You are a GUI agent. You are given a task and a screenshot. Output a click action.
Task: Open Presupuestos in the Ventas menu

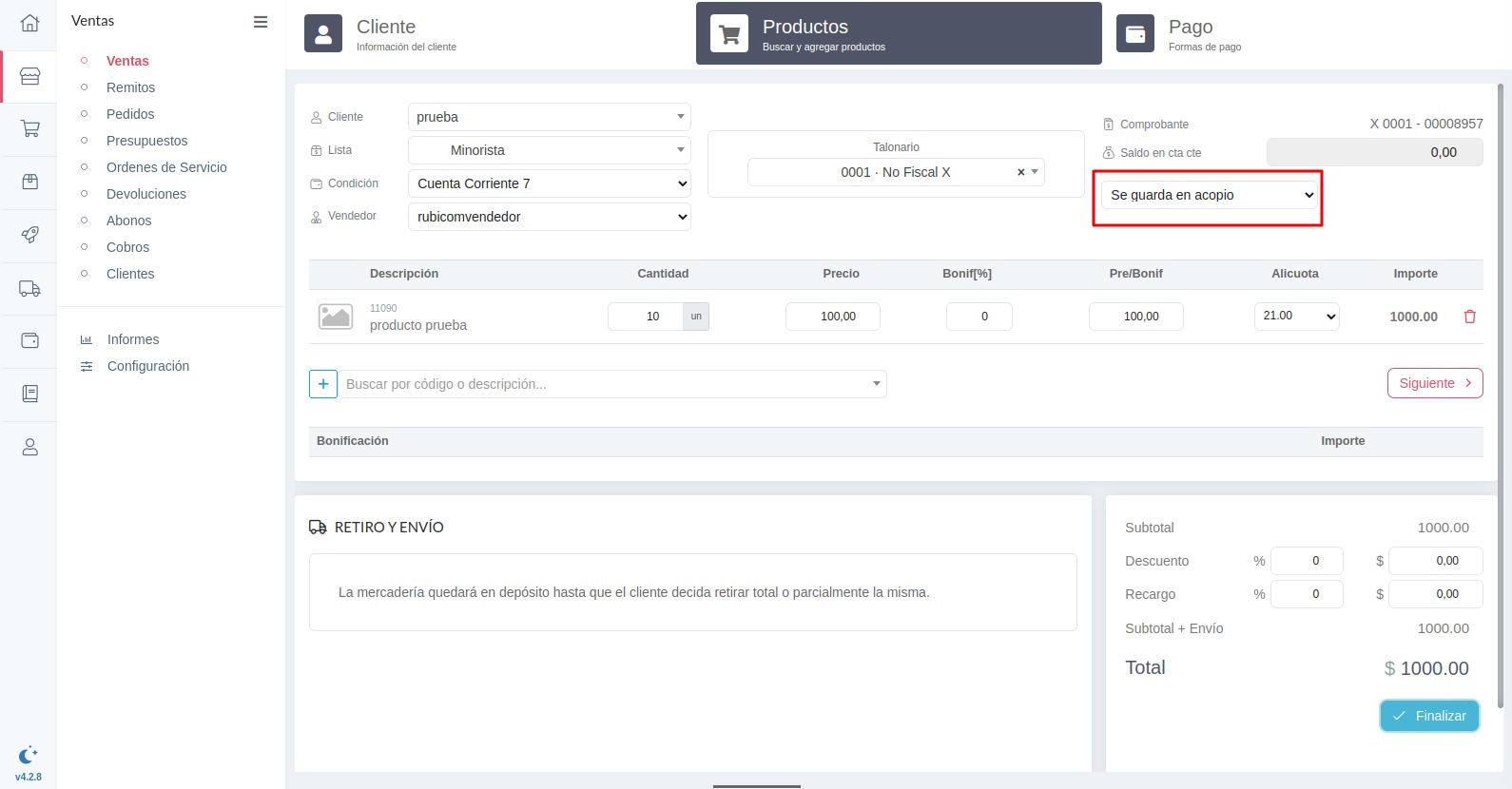(146, 141)
